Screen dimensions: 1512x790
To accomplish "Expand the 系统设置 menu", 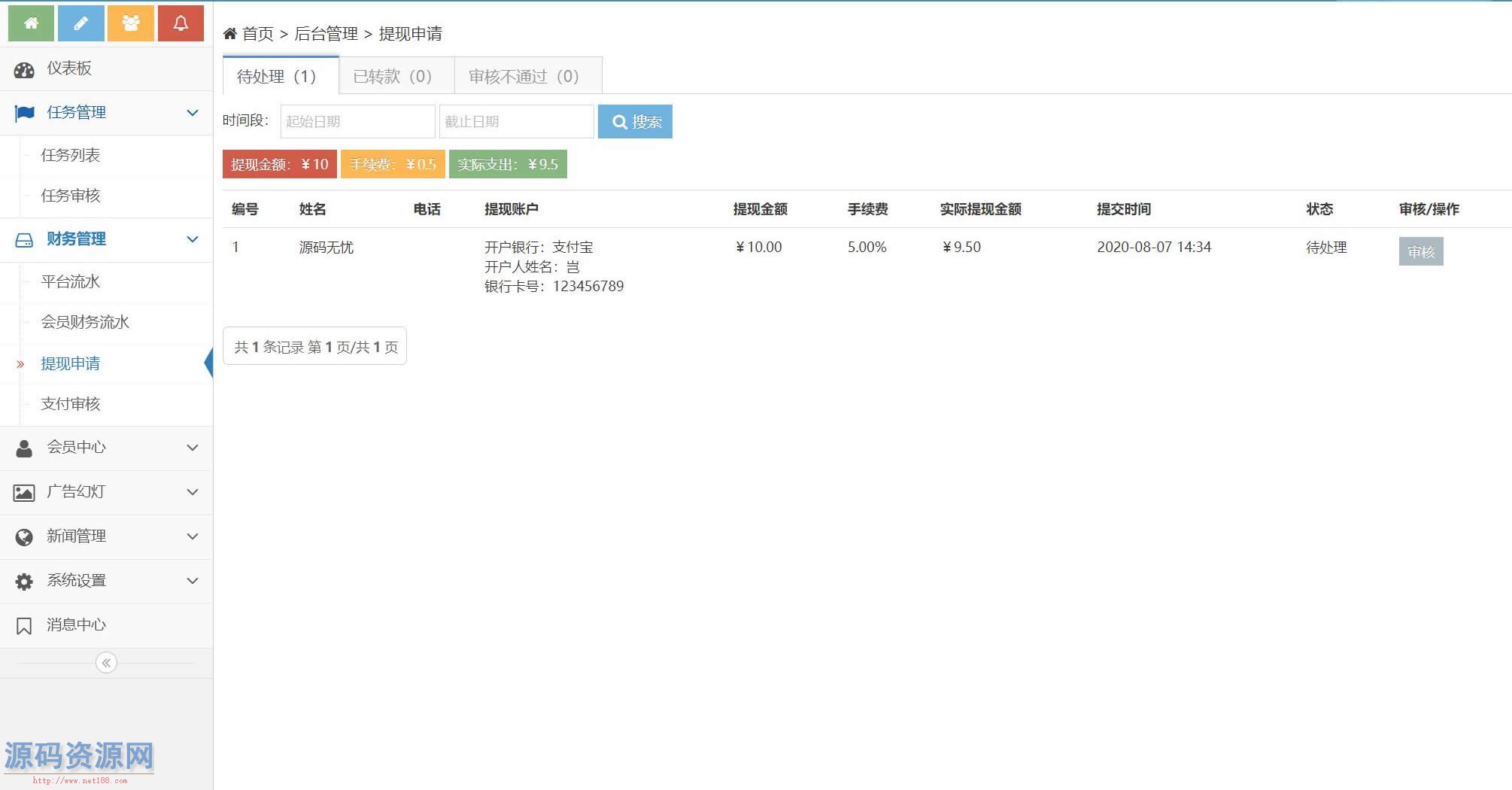I will [193, 581].
